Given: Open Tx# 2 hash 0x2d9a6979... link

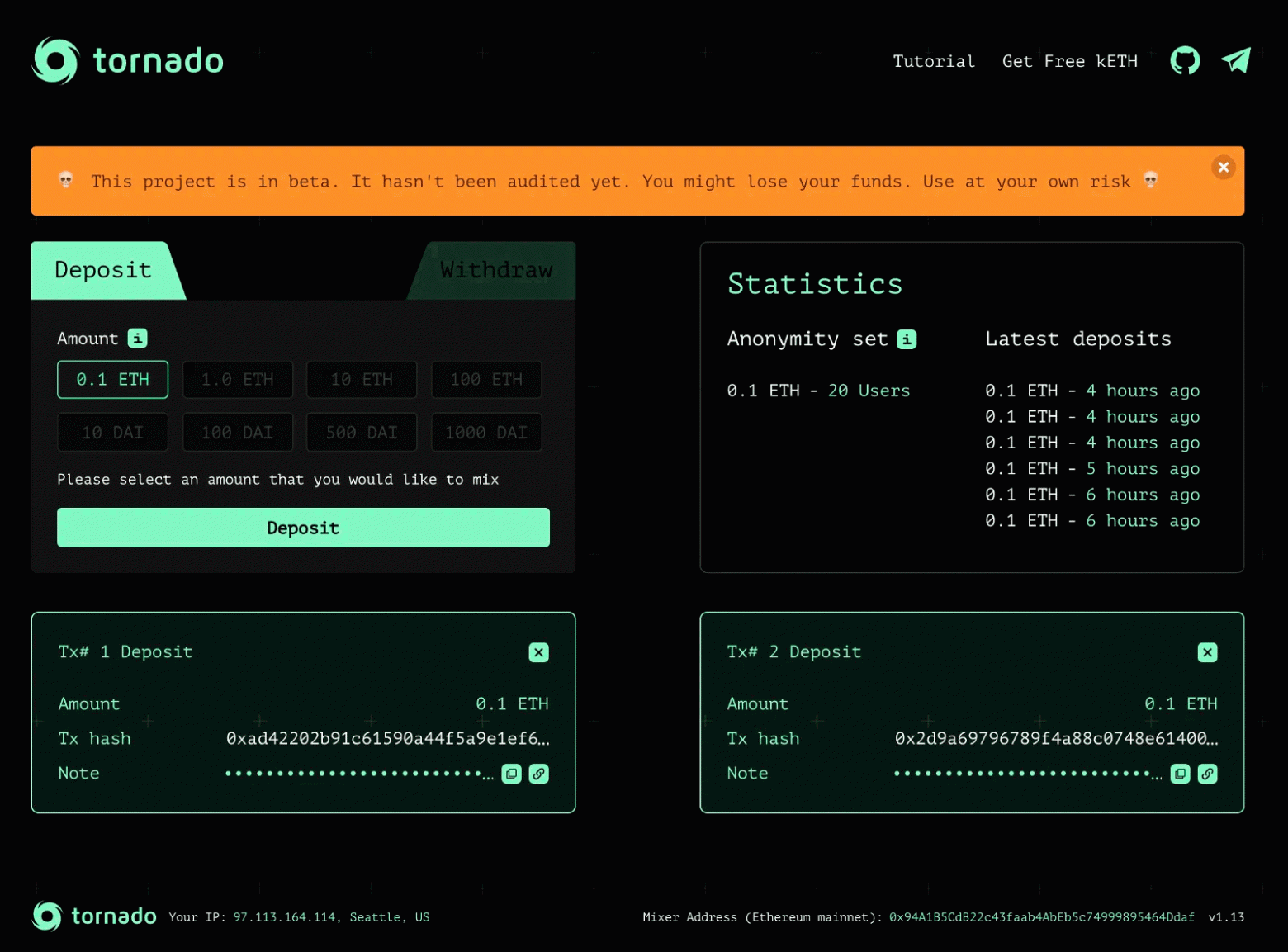Looking at the screenshot, I should coord(1057,738).
